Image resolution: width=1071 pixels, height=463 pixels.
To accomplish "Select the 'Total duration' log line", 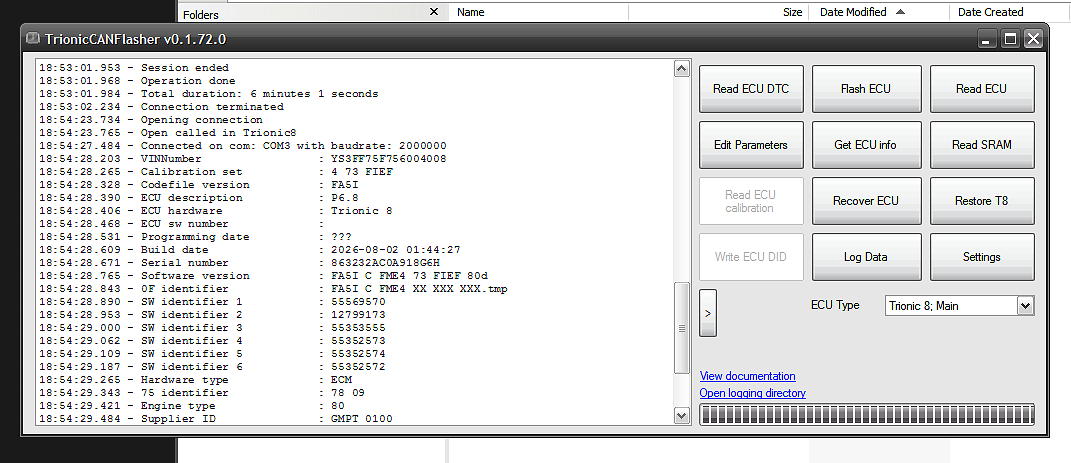I will pos(208,94).
